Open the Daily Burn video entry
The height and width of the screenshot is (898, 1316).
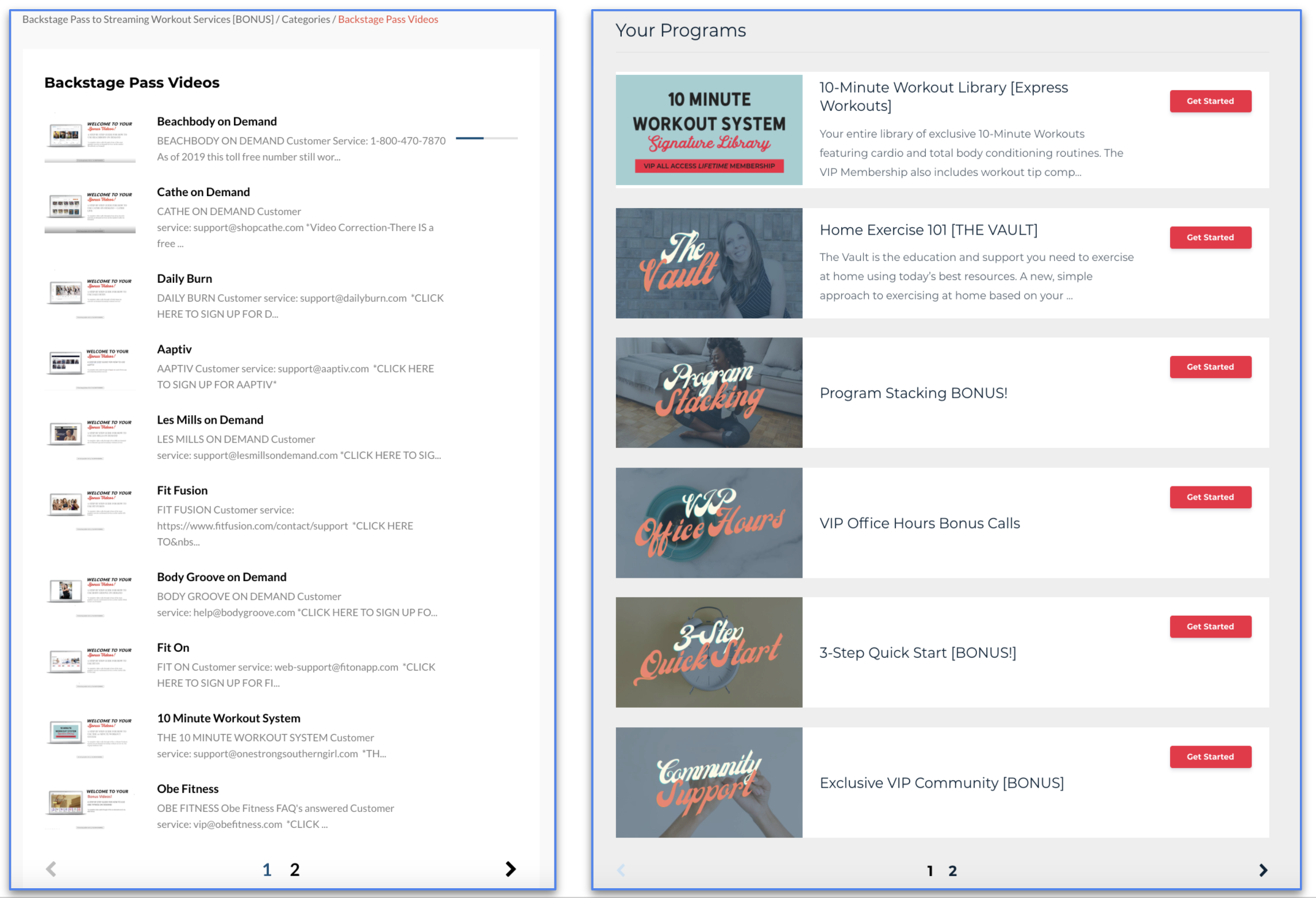[x=184, y=279]
